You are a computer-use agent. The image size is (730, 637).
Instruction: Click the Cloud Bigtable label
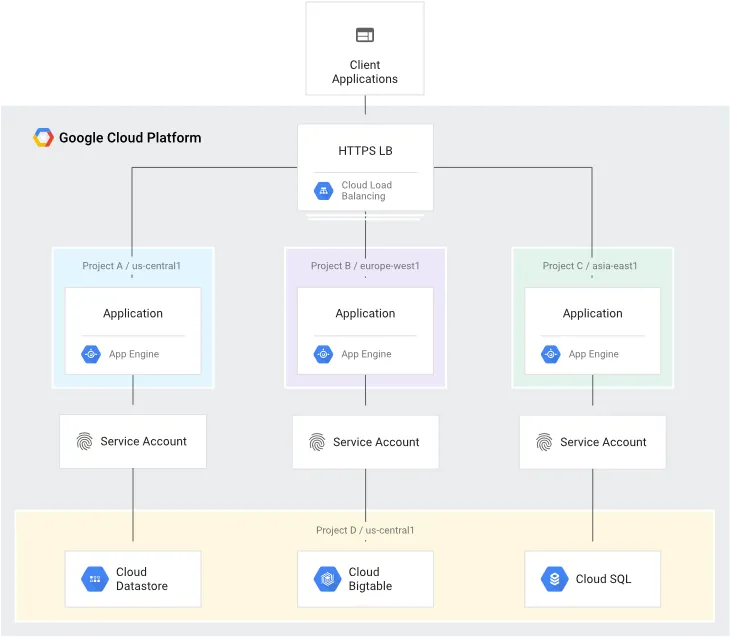(371, 579)
